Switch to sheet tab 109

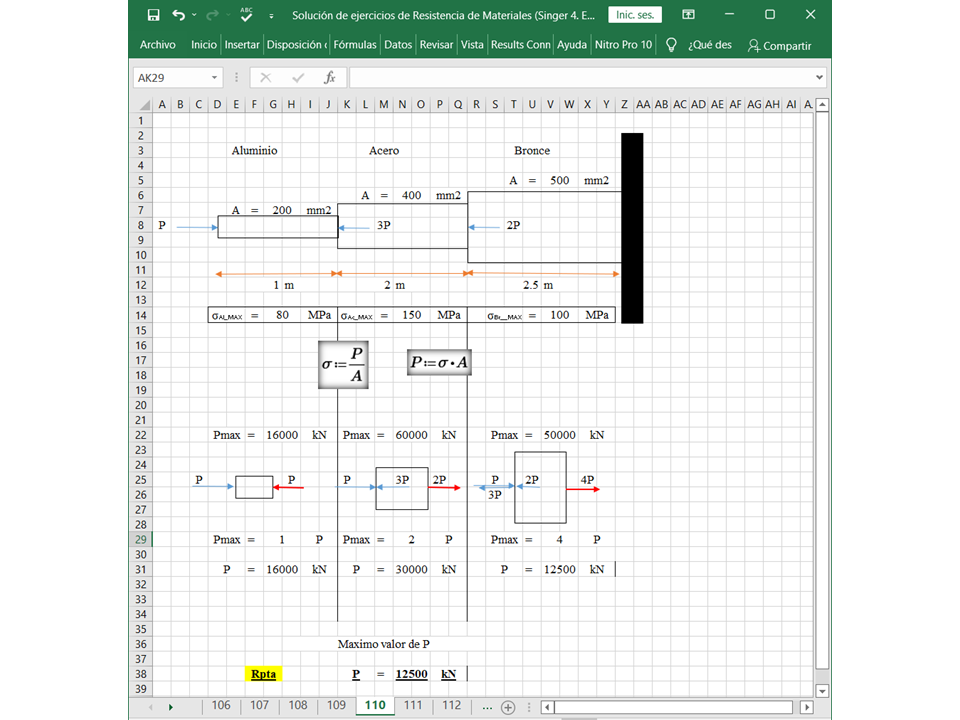pyautogui.click(x=336, y=705)
